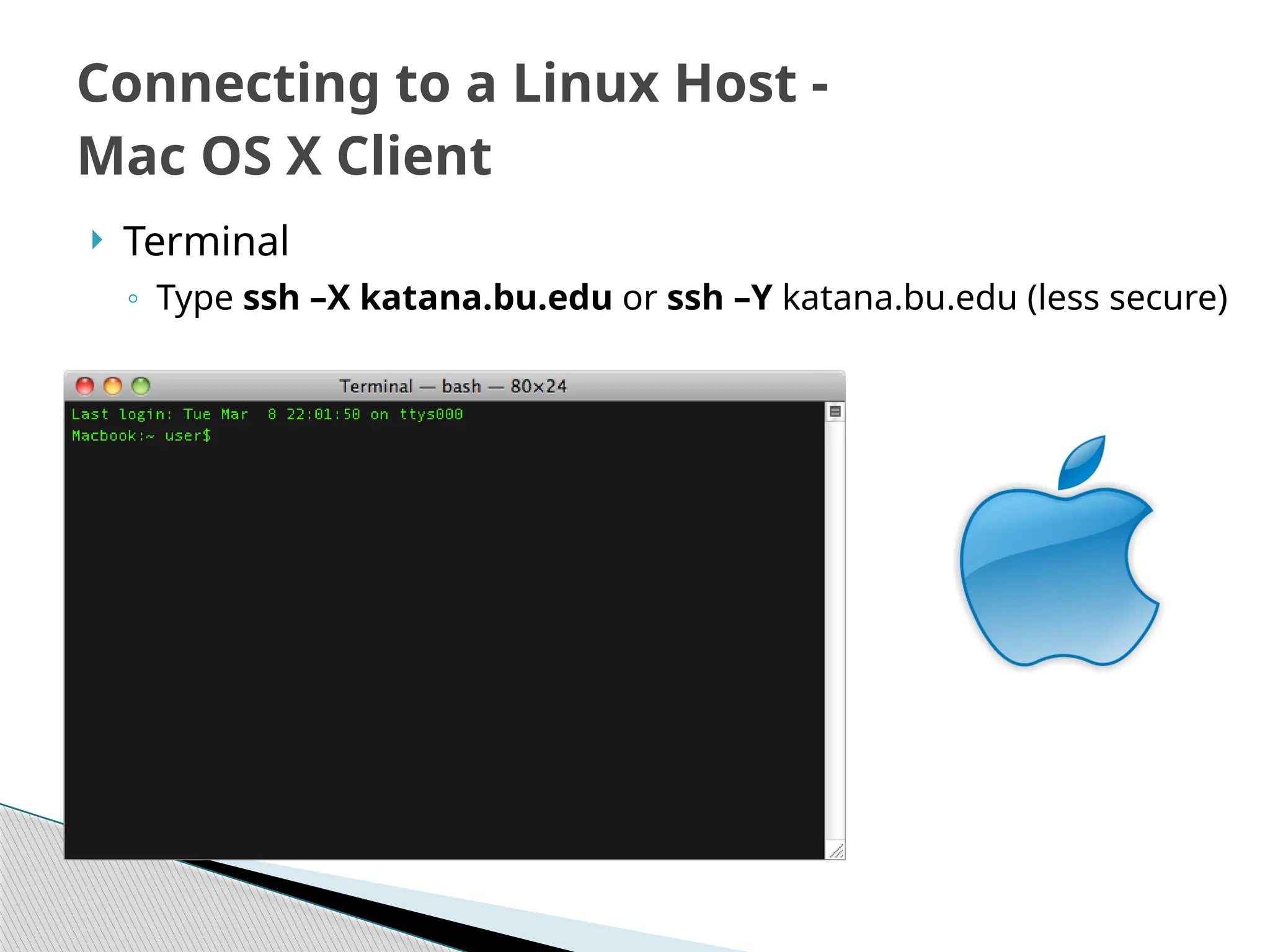The image size is (1270, 952).
Task: Click the 'Macbook:~ user$' prompt
Action: pyautogui.click(x=141, y=436)
